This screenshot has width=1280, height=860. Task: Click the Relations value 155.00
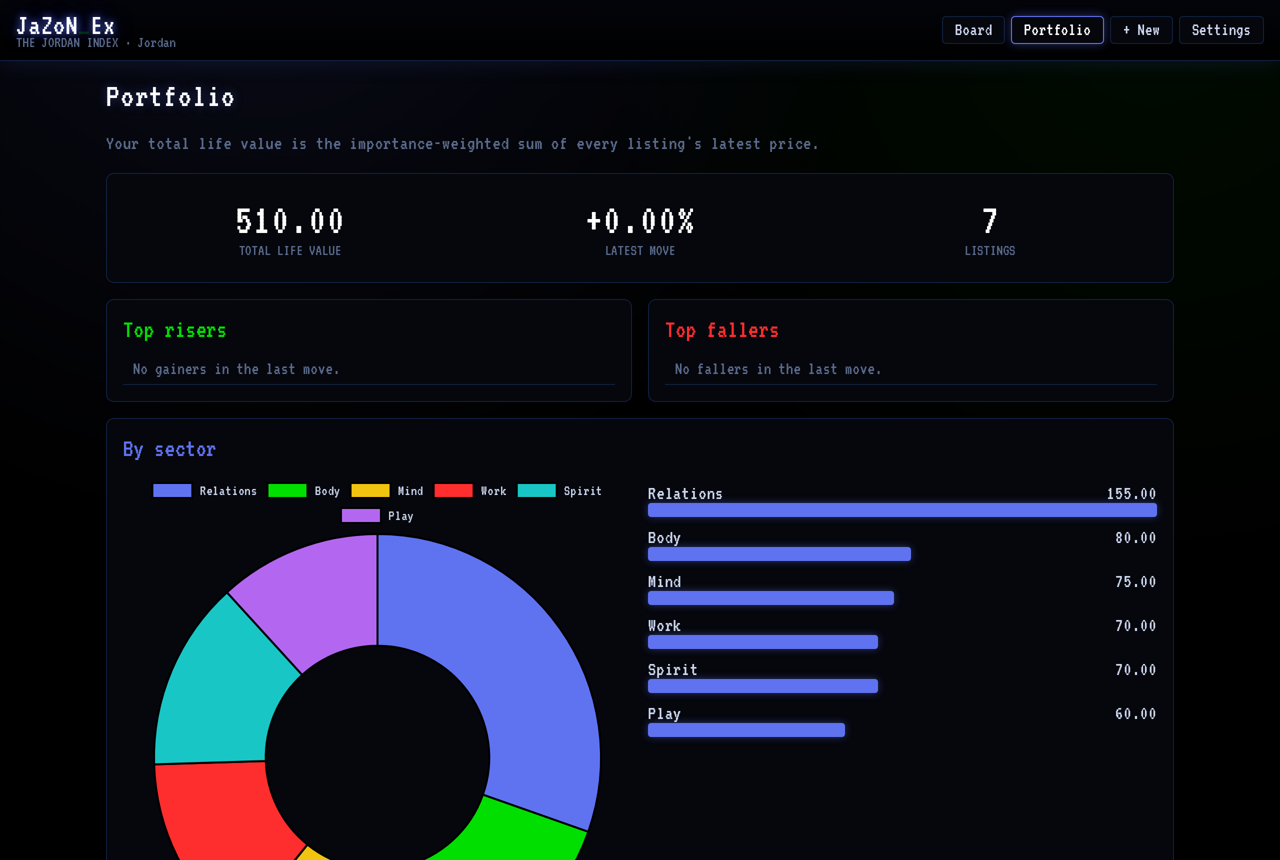1131,494
